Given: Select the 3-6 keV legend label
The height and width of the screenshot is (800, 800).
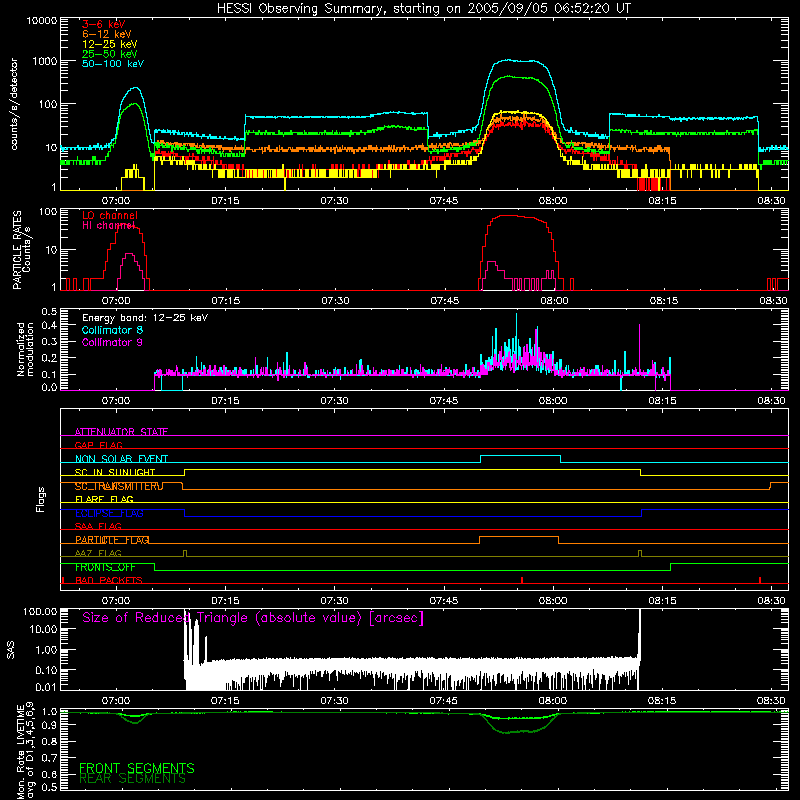Looking at the screenshot, I should tap(104, 24).
